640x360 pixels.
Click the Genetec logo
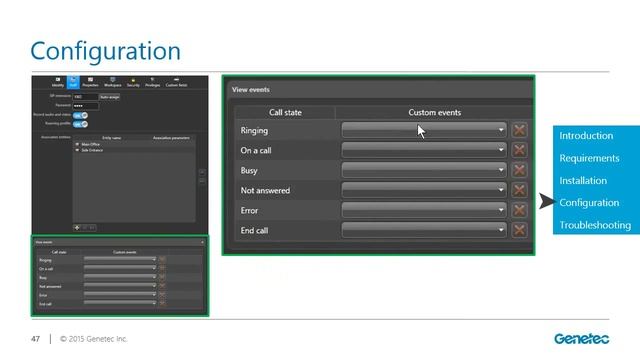click(x=582, y=338)
